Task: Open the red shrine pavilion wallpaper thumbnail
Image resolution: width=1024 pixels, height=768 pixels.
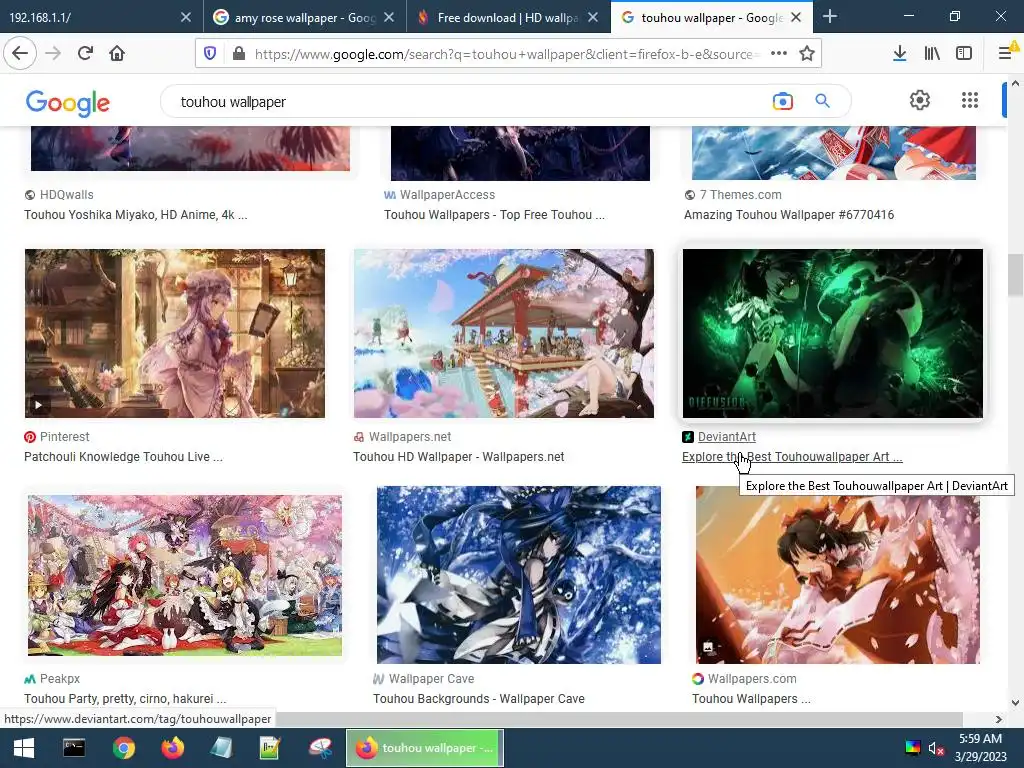Action: tap(504, 333)
